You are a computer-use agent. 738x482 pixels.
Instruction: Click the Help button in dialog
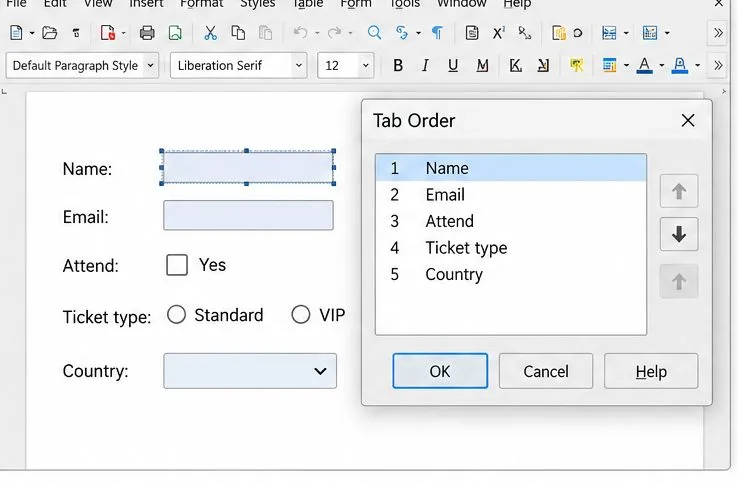pos(651,371)
